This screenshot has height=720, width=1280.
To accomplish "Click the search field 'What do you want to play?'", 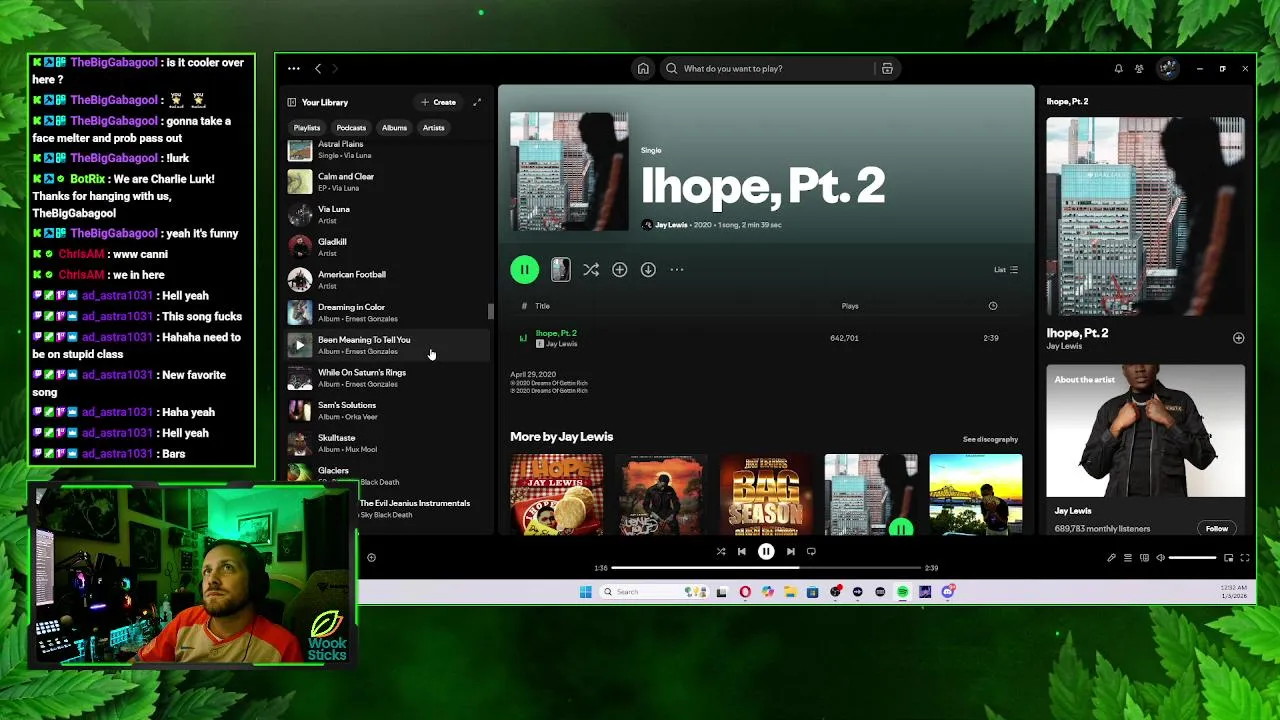I will [x=767, y=69].
